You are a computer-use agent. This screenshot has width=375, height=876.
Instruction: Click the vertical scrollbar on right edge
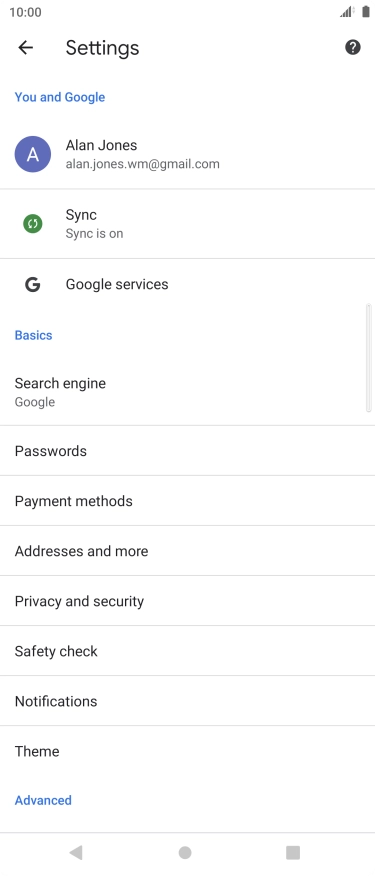(368, 358)
